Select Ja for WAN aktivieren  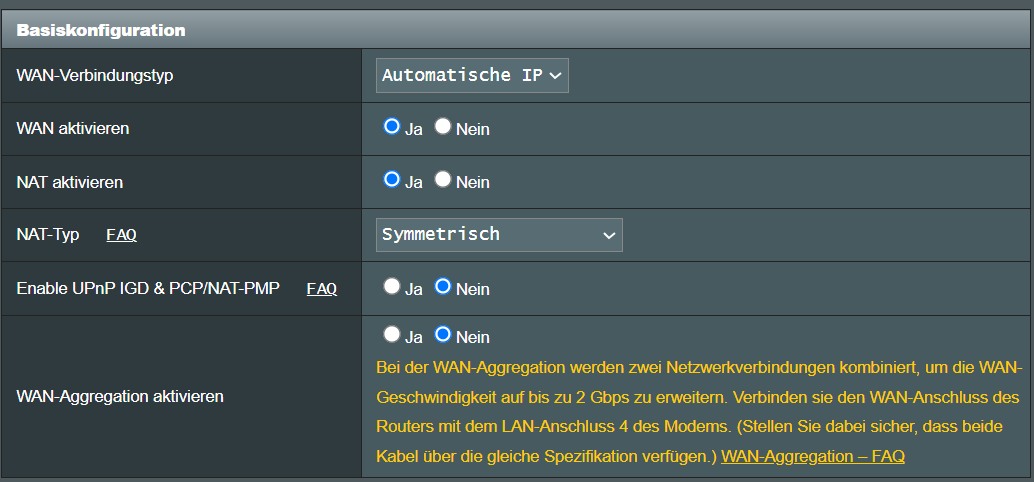click(392, 127)
